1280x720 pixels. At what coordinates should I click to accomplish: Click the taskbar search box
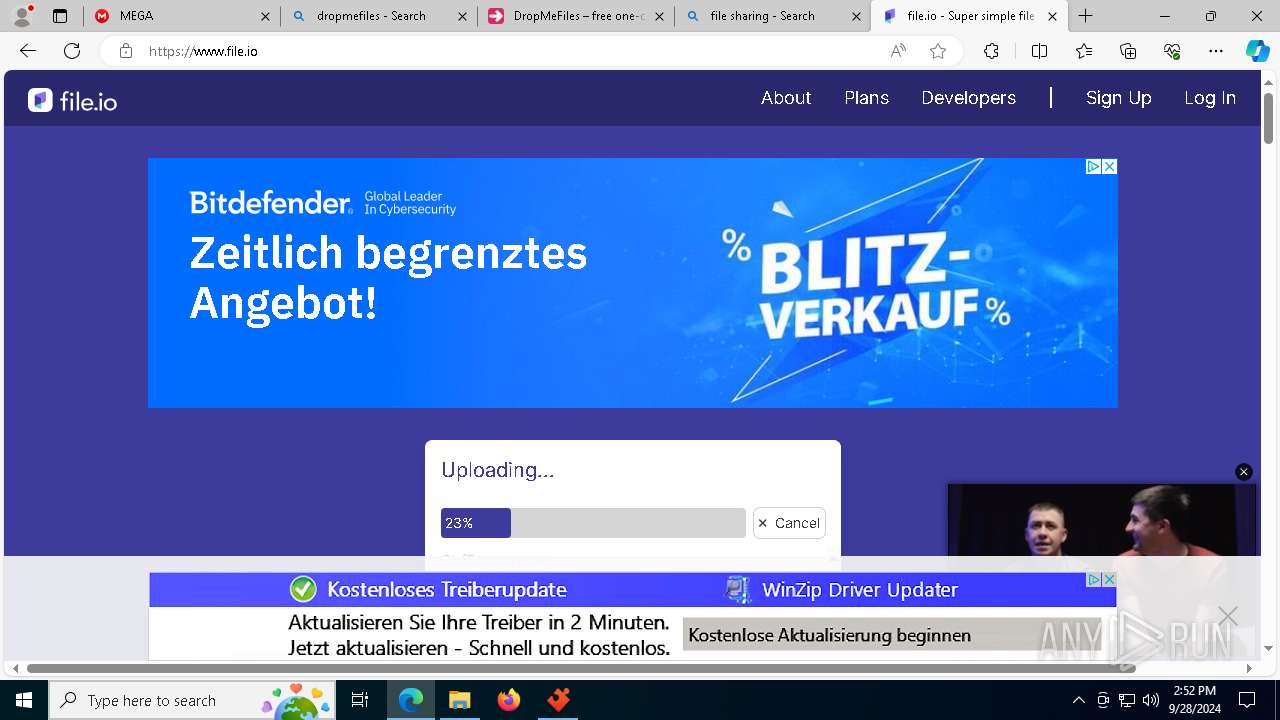194,700
